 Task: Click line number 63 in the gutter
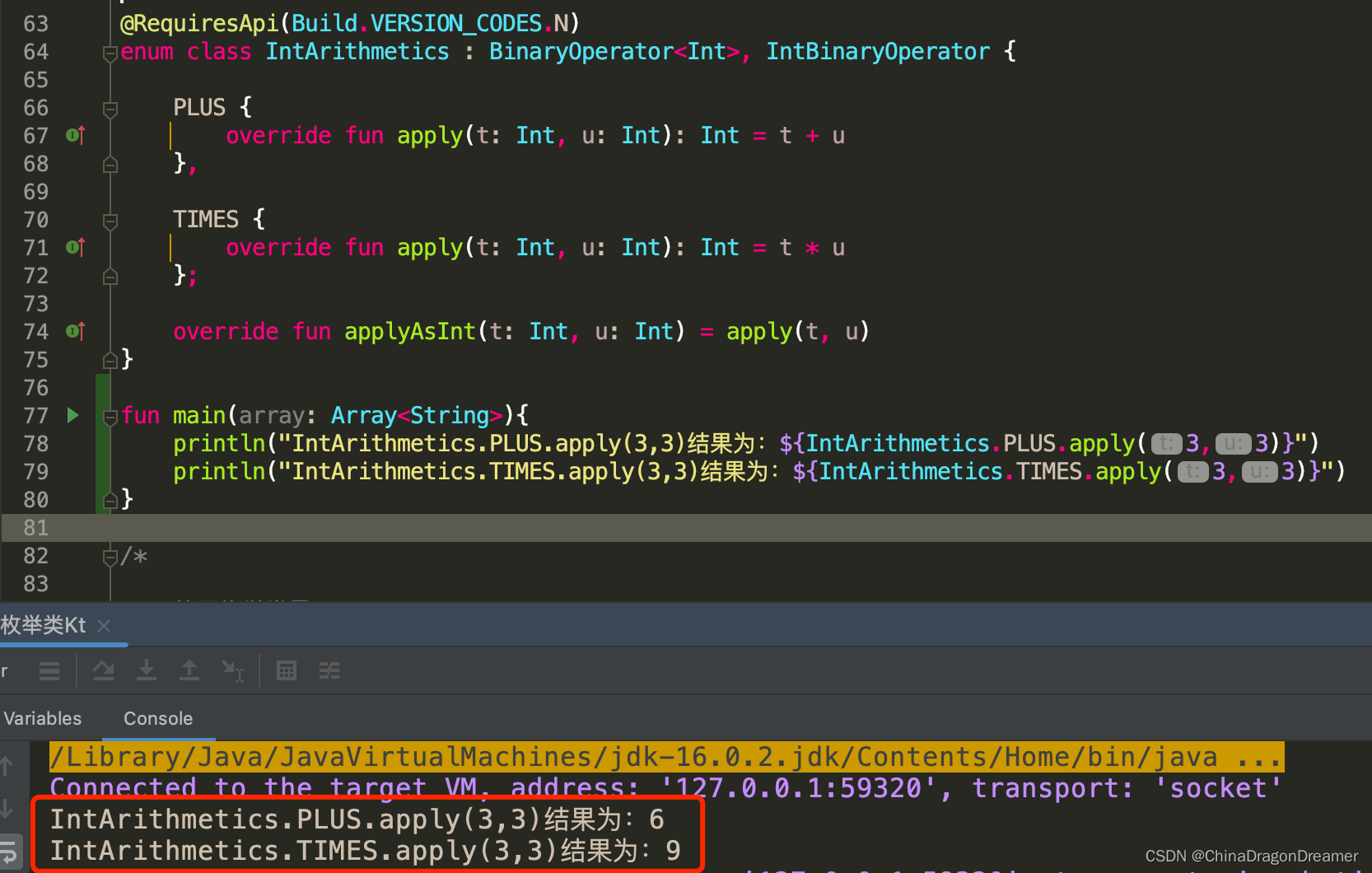click(x=36, y=24)
